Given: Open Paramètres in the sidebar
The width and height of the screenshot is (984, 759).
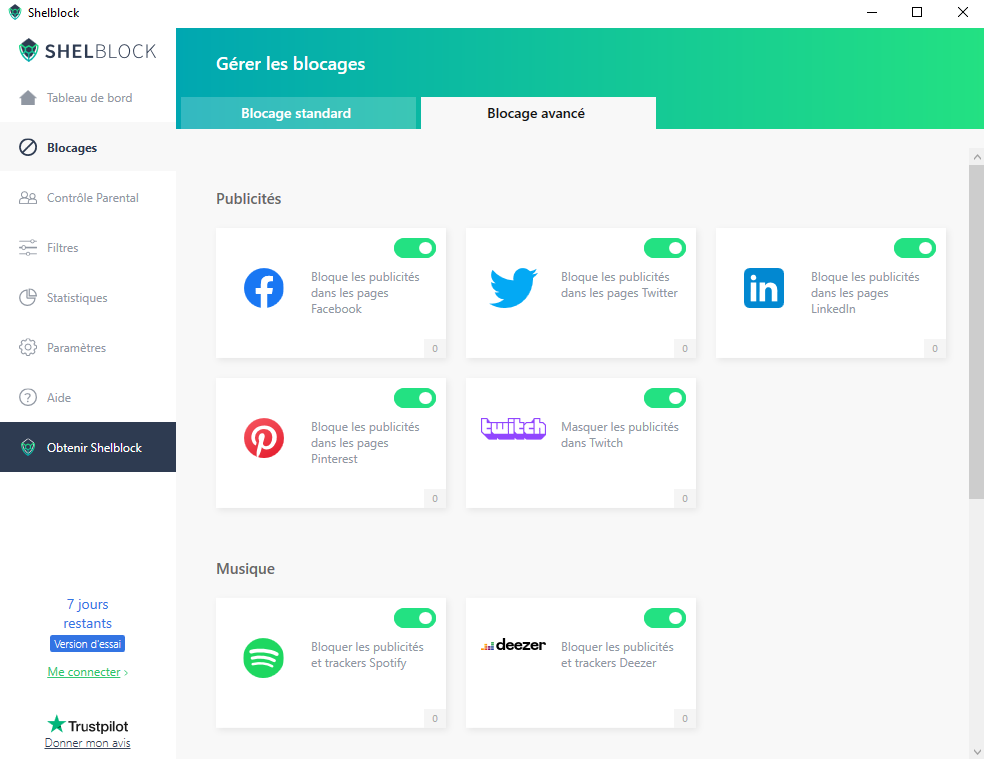Looking at the screenshot, I should [88, 347].
